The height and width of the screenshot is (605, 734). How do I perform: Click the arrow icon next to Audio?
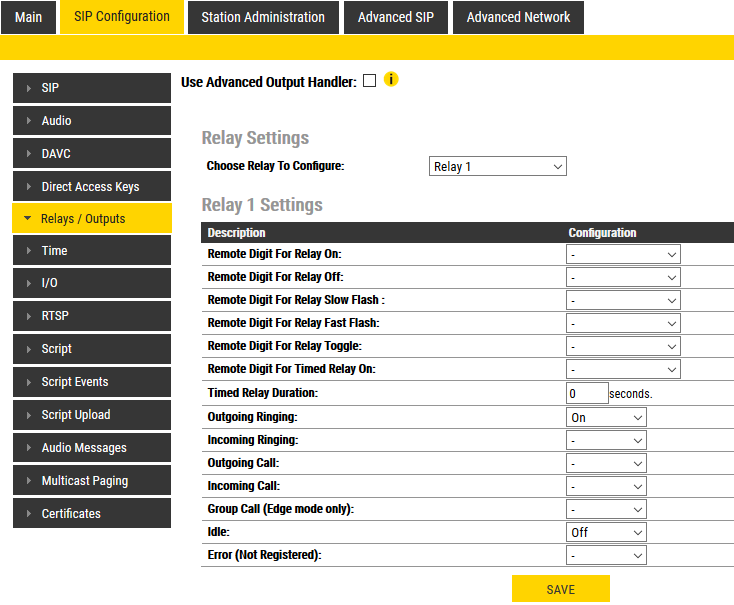28,121
